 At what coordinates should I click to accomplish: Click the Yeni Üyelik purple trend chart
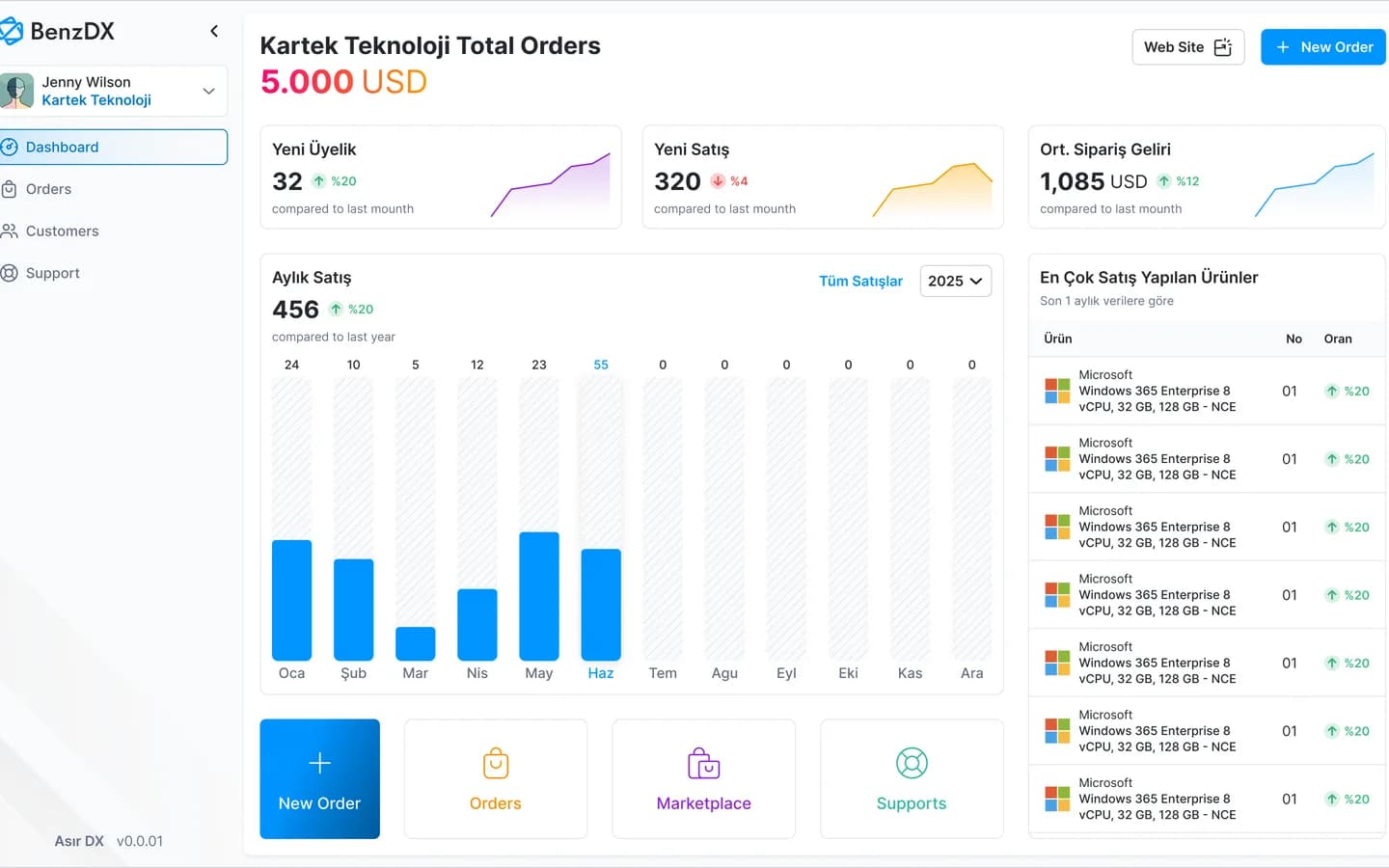(x=551, y=184)
